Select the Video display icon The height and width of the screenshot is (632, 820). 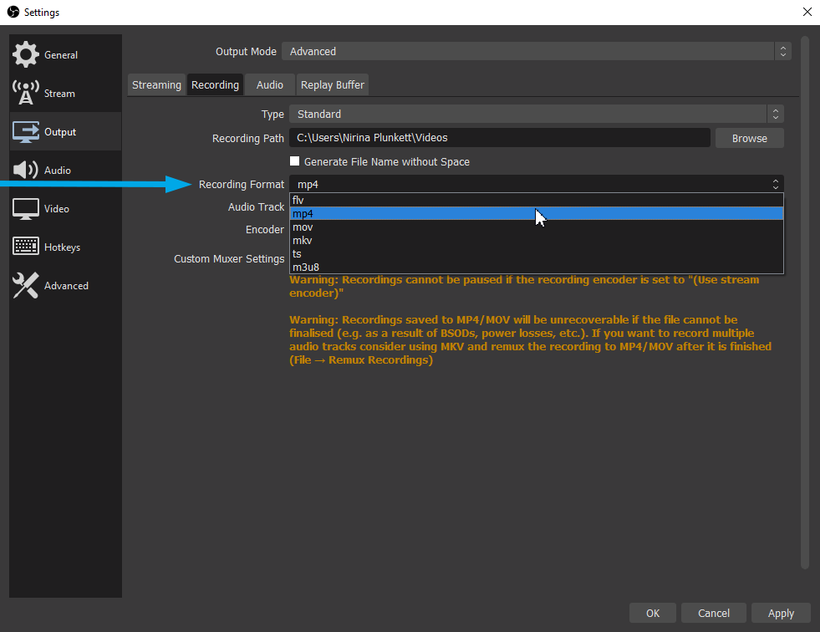(x=25, y=209)
